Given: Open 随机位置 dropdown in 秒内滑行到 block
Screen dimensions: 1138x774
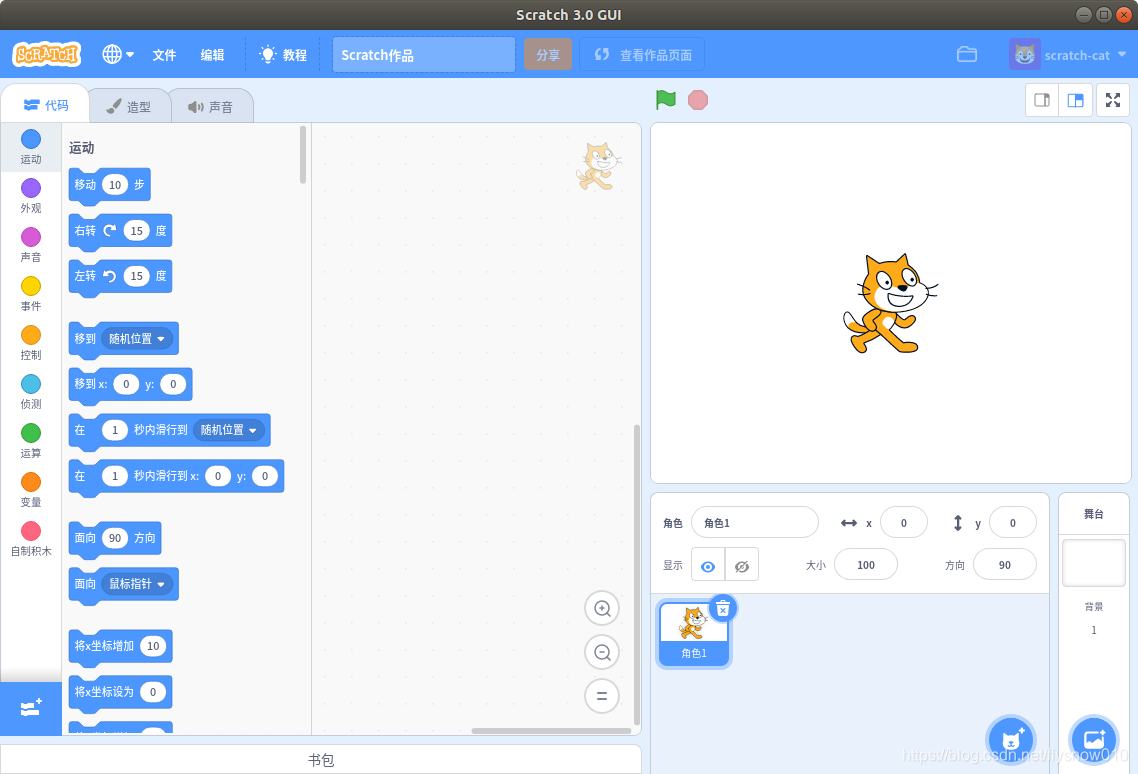Looking at the screenshot, I should (x=229, y=430).
